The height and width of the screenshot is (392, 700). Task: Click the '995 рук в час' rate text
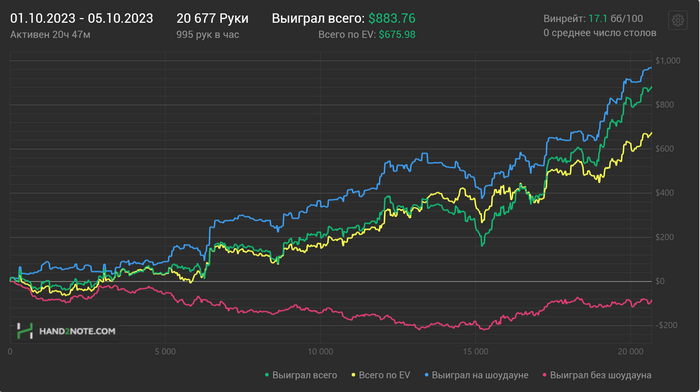coord(208,34)
